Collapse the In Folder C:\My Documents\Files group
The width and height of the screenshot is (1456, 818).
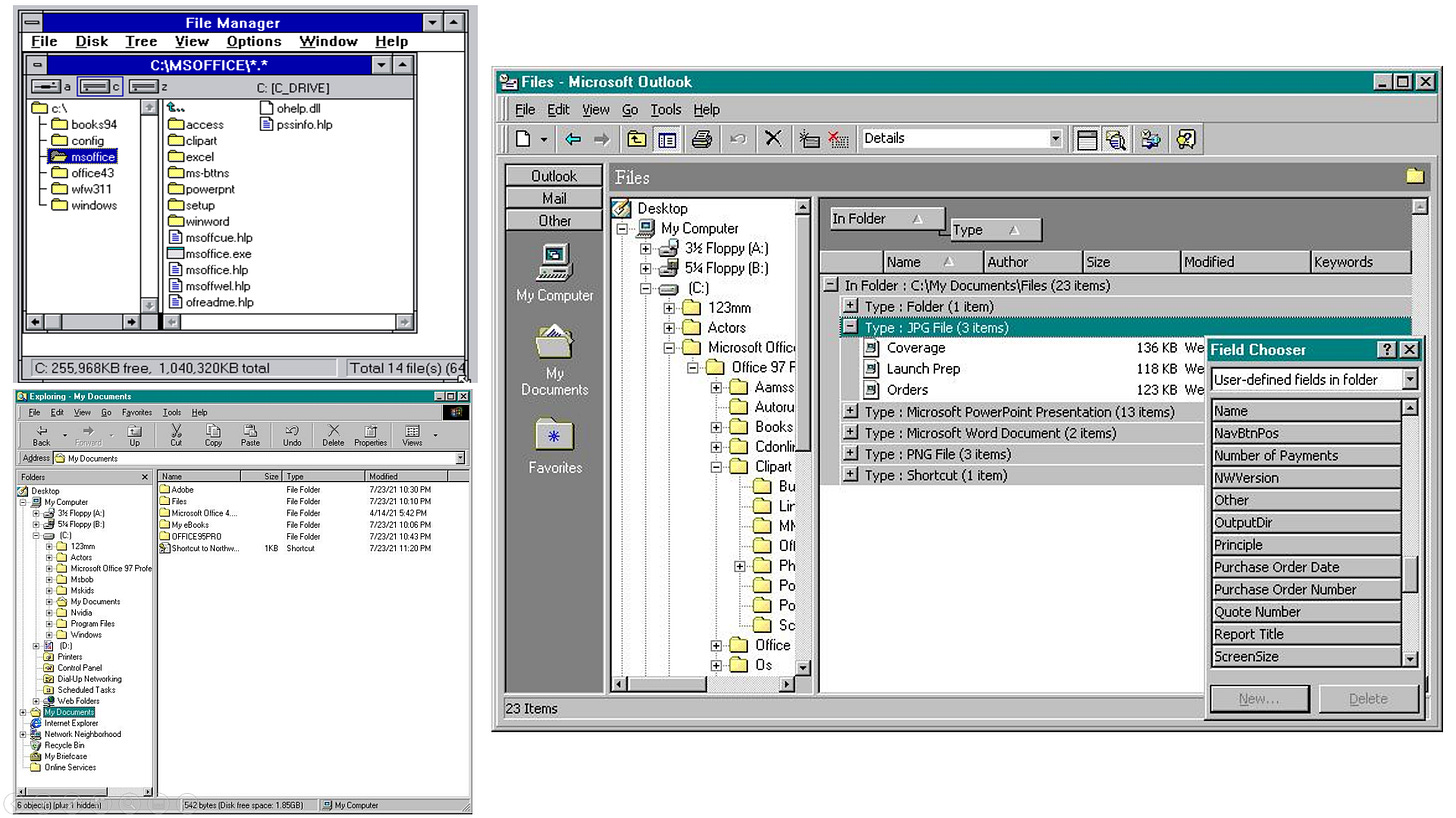tap(830, 285)
